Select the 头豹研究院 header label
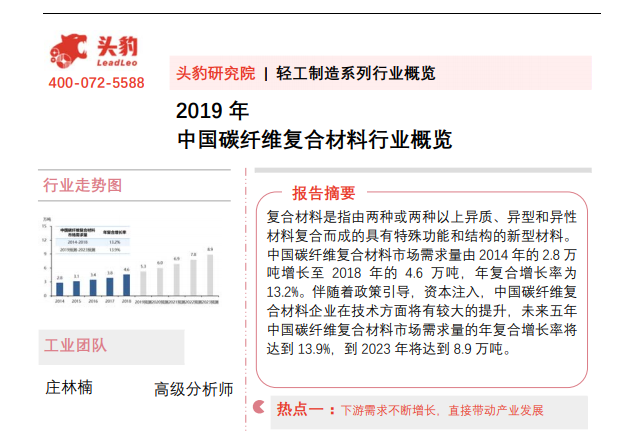 click(214, 74)
